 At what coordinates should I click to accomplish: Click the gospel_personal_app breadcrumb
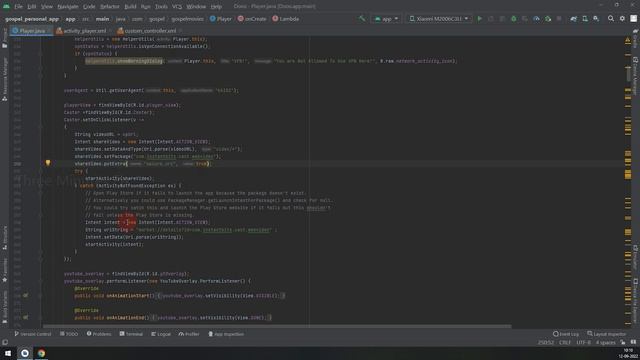[x=32, y=19]
